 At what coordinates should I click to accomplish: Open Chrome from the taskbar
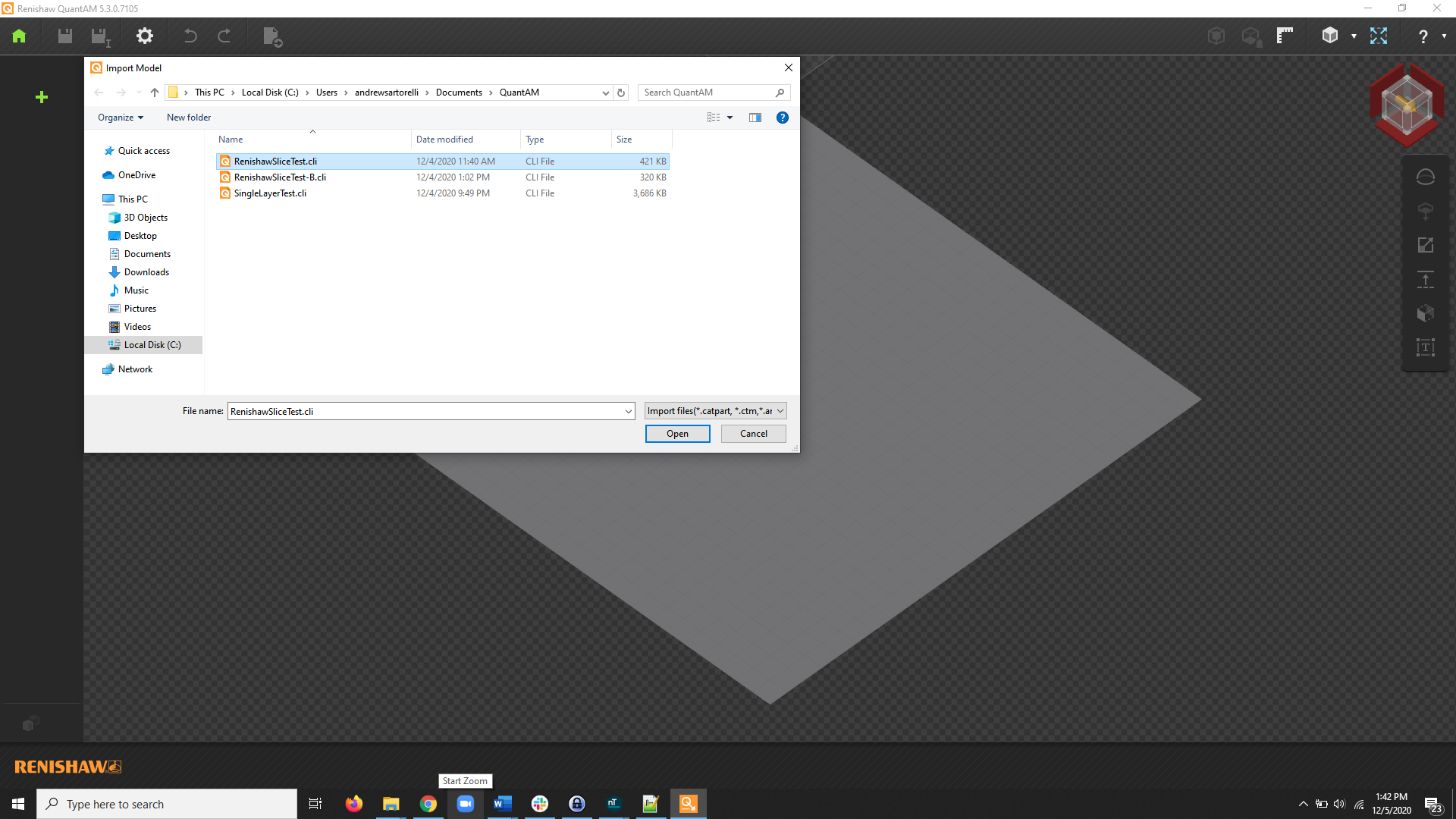pos(428,804)
